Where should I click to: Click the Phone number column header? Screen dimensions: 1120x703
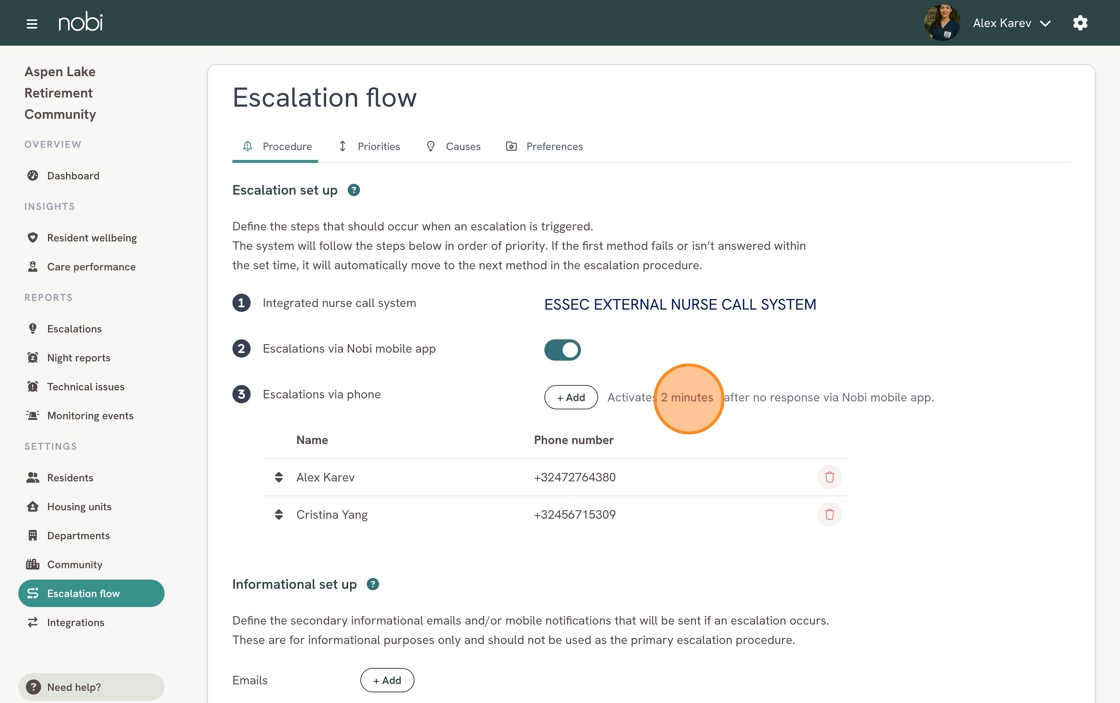pos(574,440)
